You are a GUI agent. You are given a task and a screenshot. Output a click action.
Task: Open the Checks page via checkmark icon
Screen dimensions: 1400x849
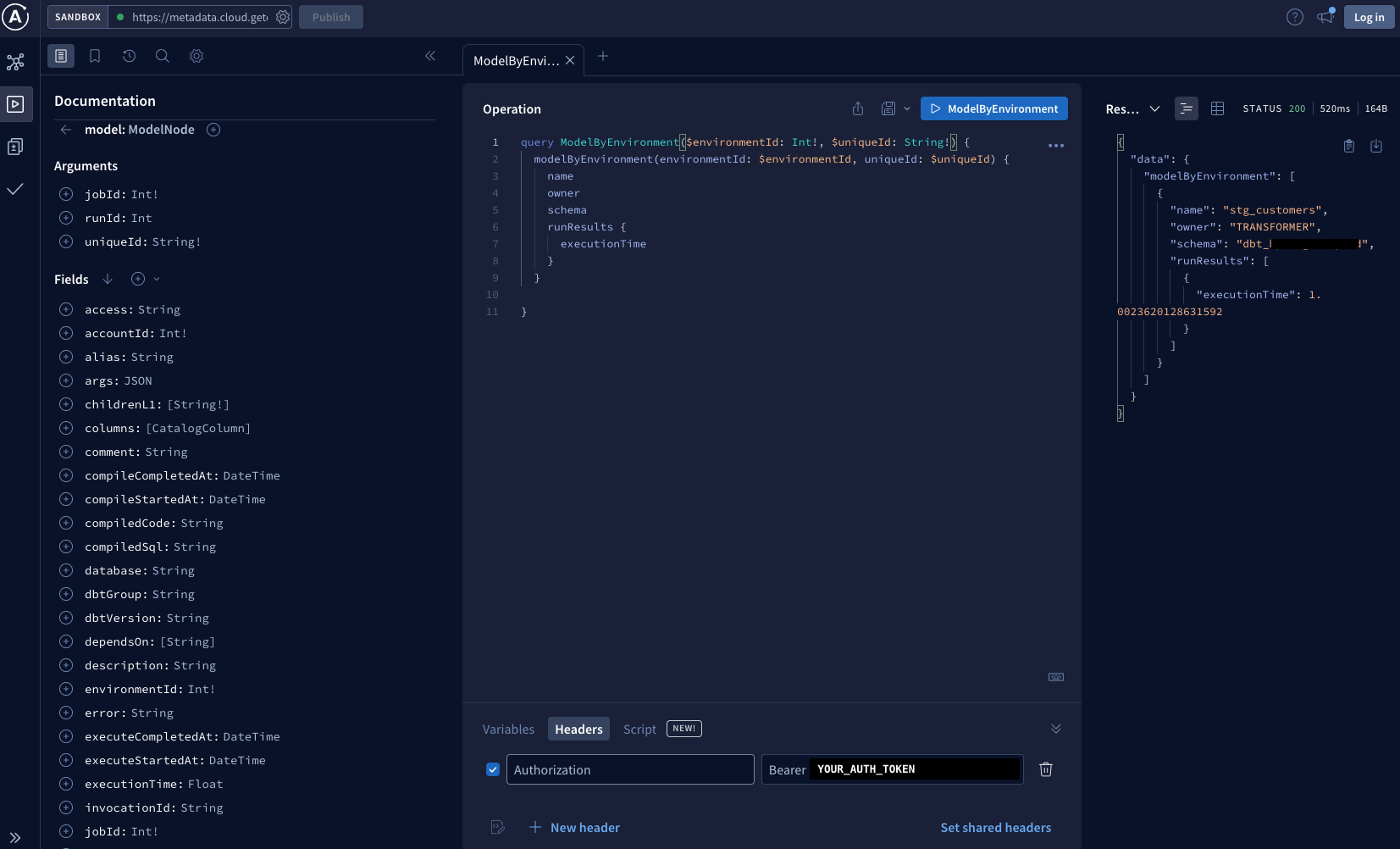pyautogui.click(x=15, y=189)
